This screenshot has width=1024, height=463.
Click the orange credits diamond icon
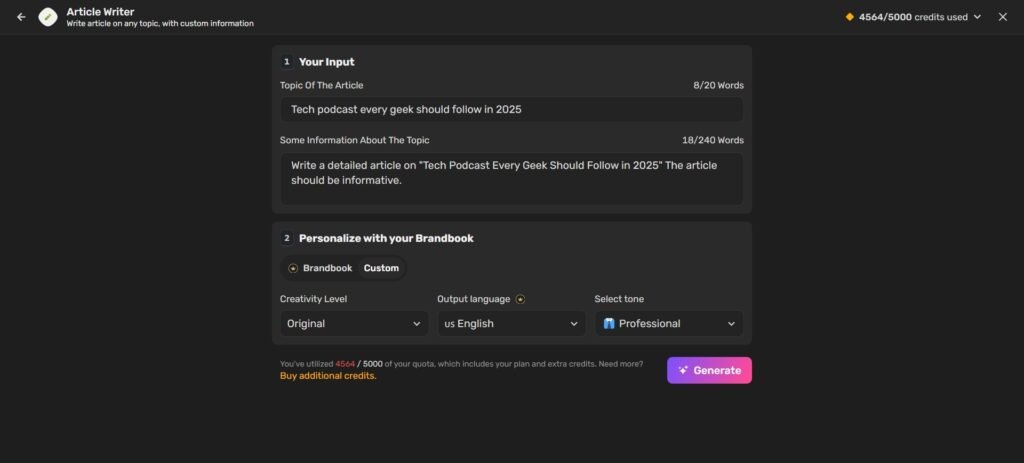[x=849, y=17]
